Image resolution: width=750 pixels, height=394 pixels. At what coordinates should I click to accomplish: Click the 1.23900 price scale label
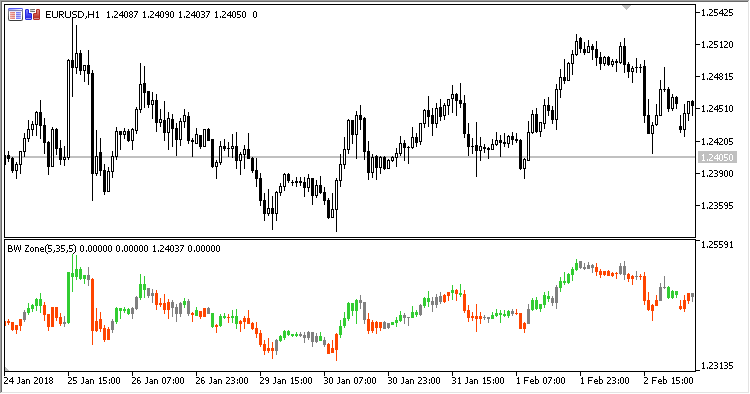point(717,174)
